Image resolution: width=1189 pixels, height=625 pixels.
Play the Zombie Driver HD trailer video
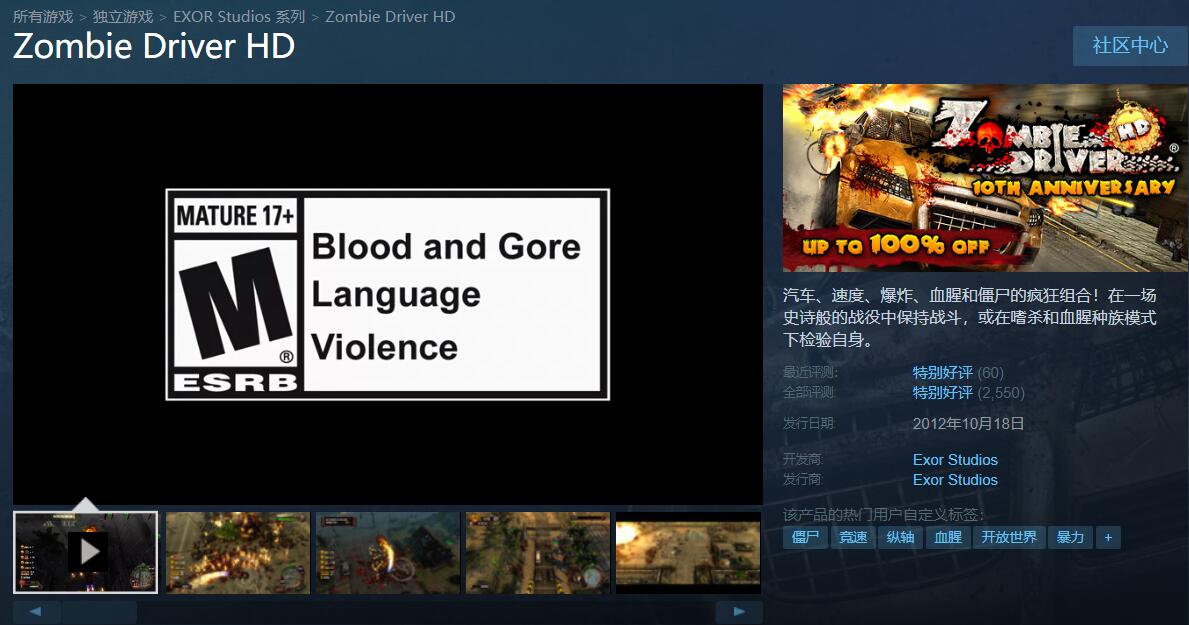pyautogui.click(x=86, y=552)
